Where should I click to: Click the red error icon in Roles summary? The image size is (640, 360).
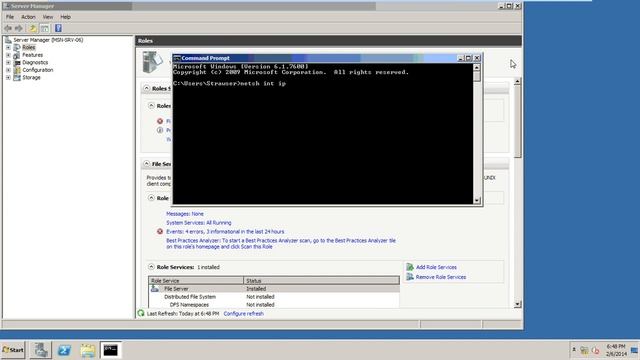(x=160, y=121)
